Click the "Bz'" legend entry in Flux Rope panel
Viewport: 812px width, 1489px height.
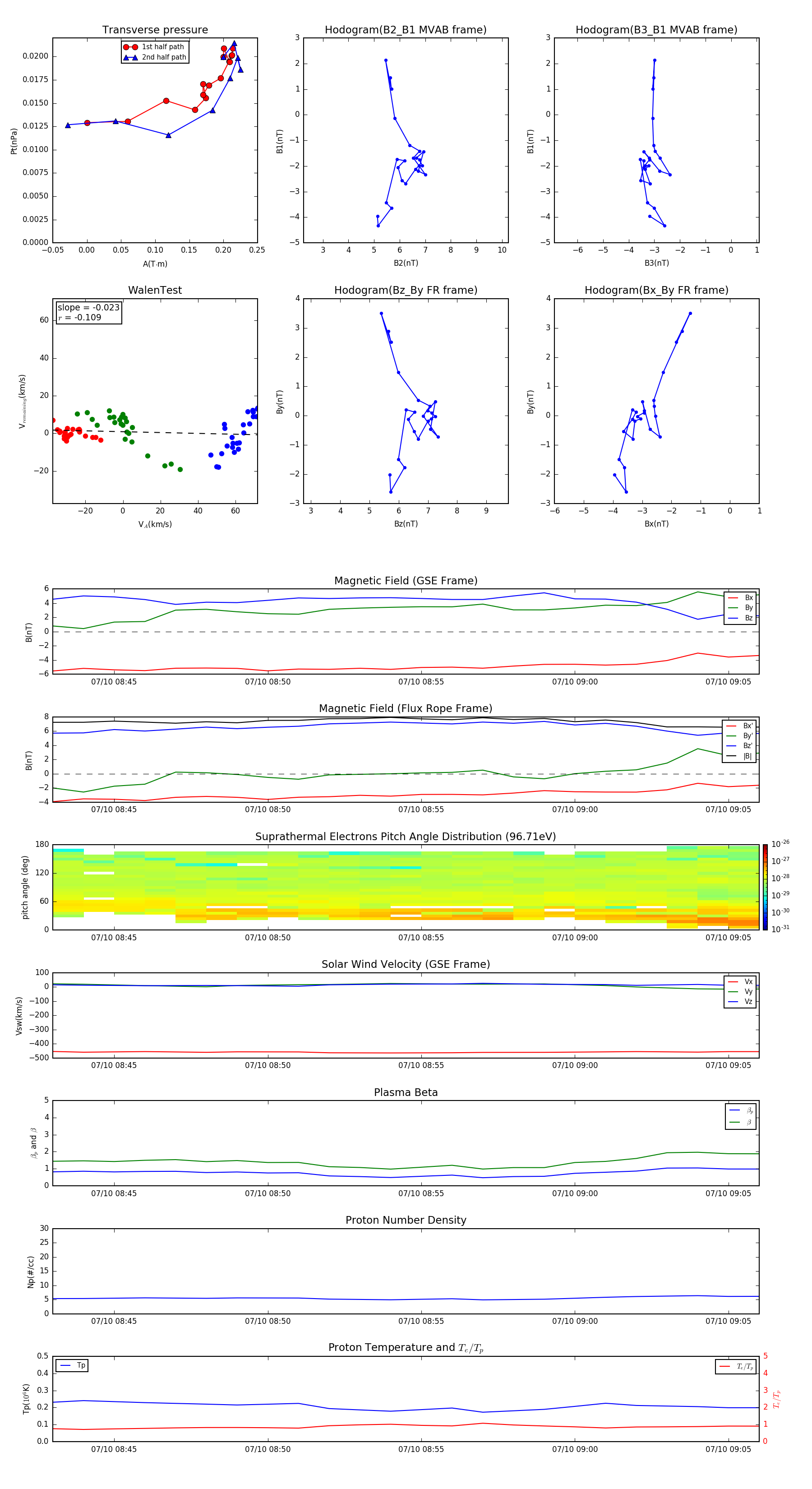(740, 746)
